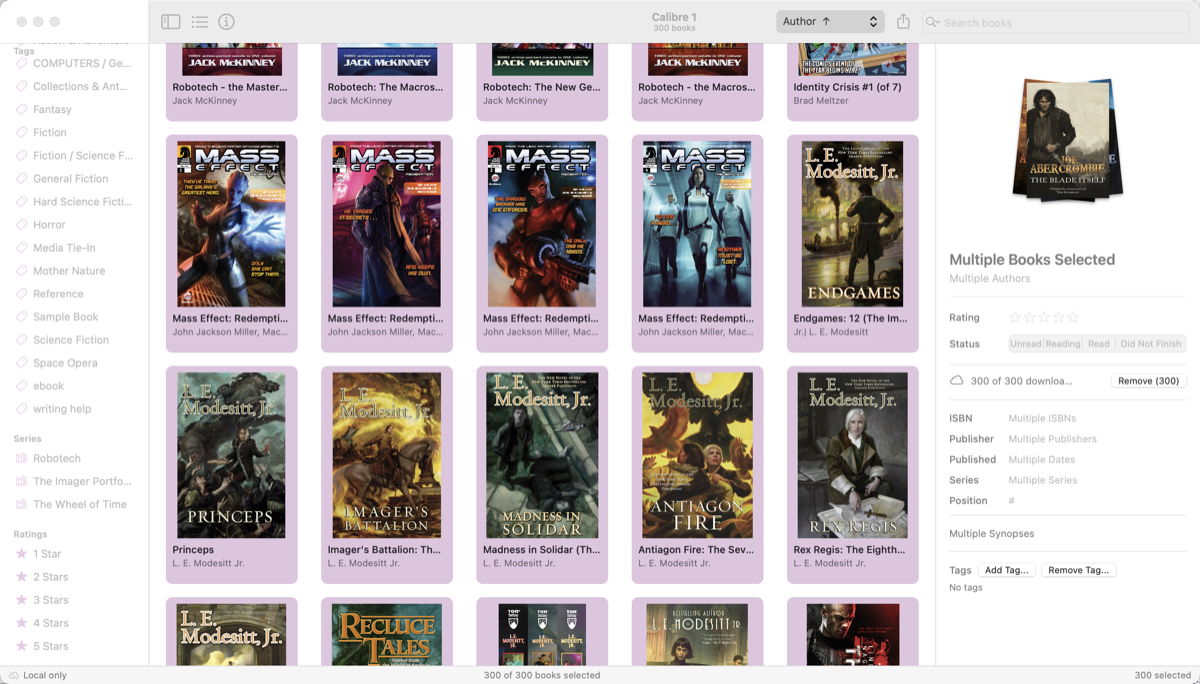The height and width of the screenshot is (684, 1200).
Task: Click The Blade Itself cover preview
Action: (1067, 140)
